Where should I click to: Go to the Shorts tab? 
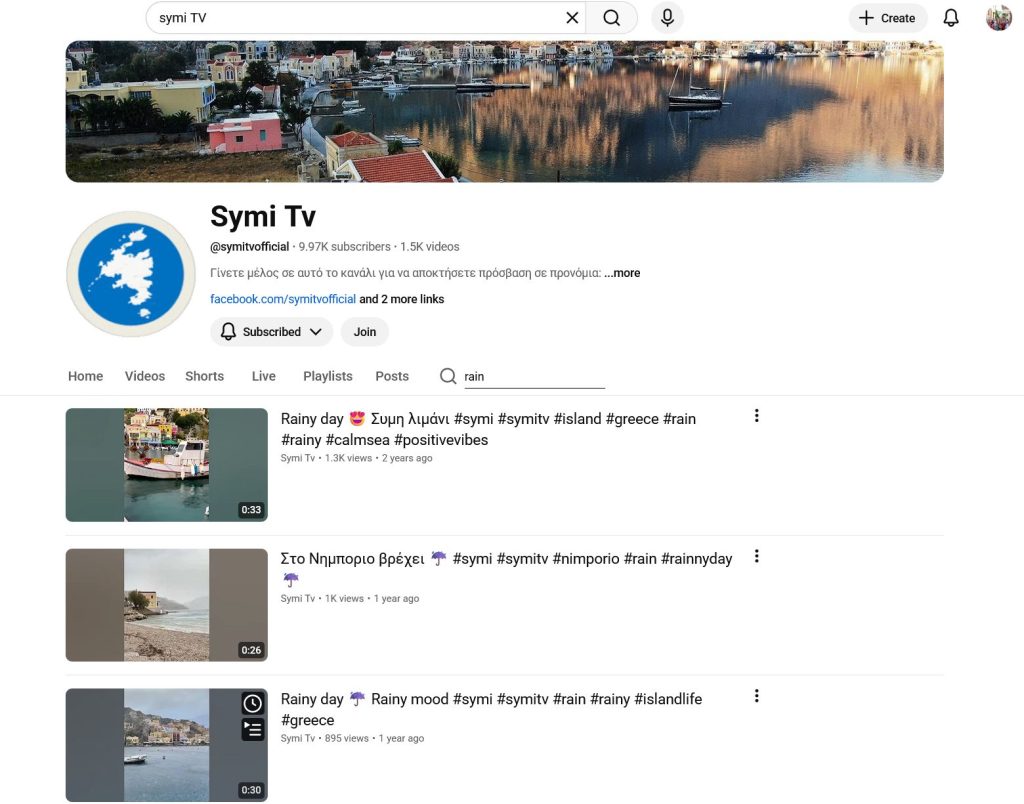(x=204, y=376)
